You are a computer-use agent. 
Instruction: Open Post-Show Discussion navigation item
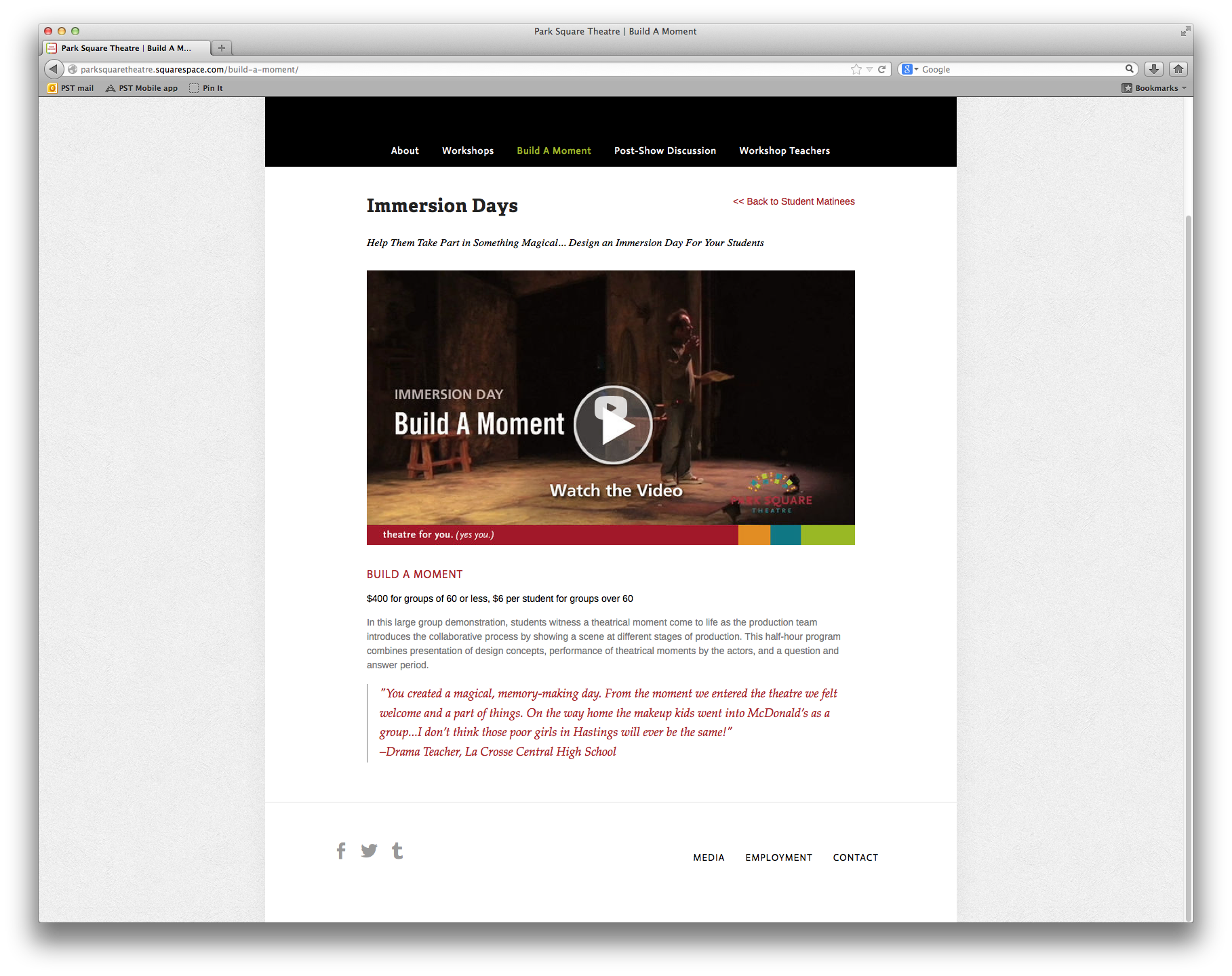tap(665, 150)
